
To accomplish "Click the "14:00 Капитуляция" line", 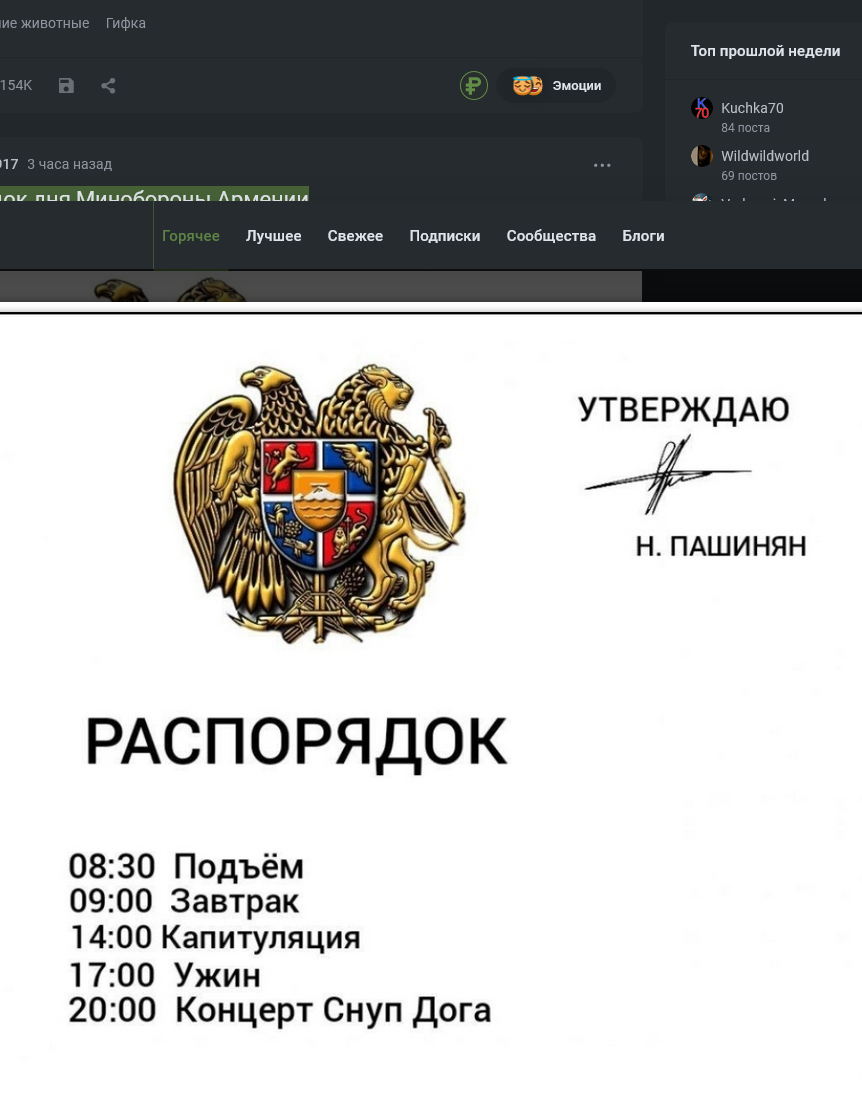I will tap(215, 937).
